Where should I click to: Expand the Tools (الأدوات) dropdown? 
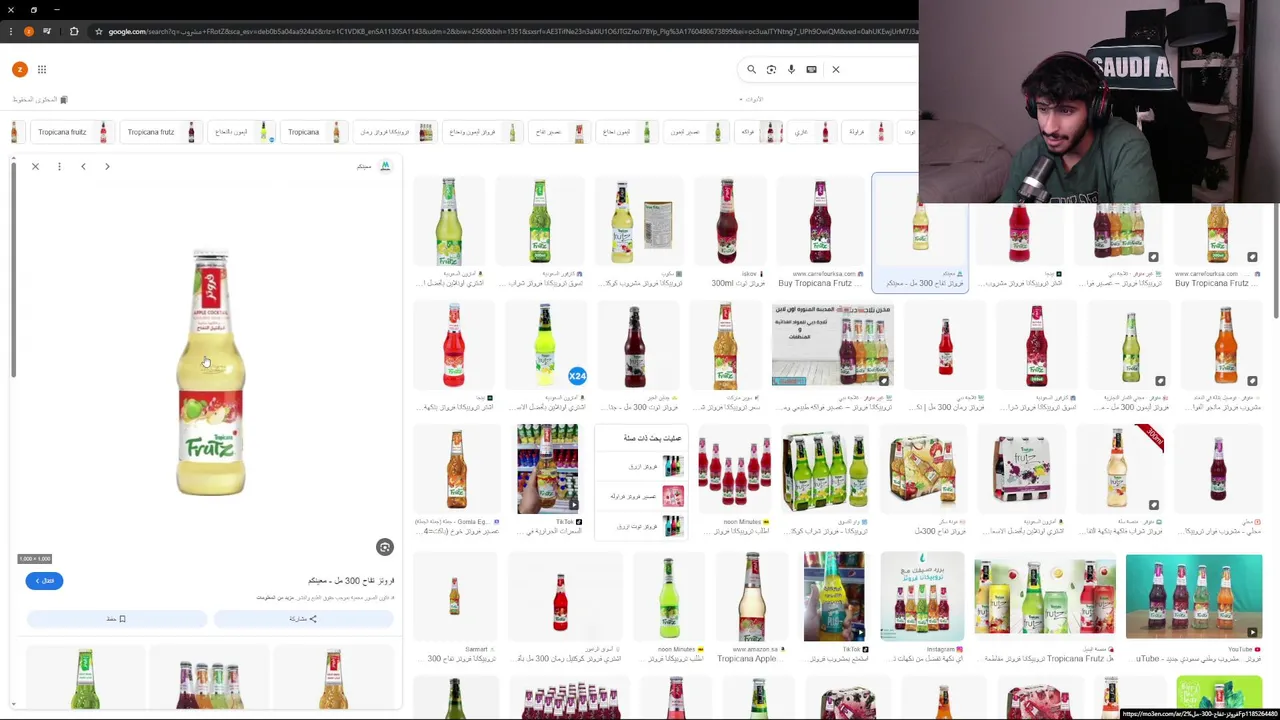point(751,99)
